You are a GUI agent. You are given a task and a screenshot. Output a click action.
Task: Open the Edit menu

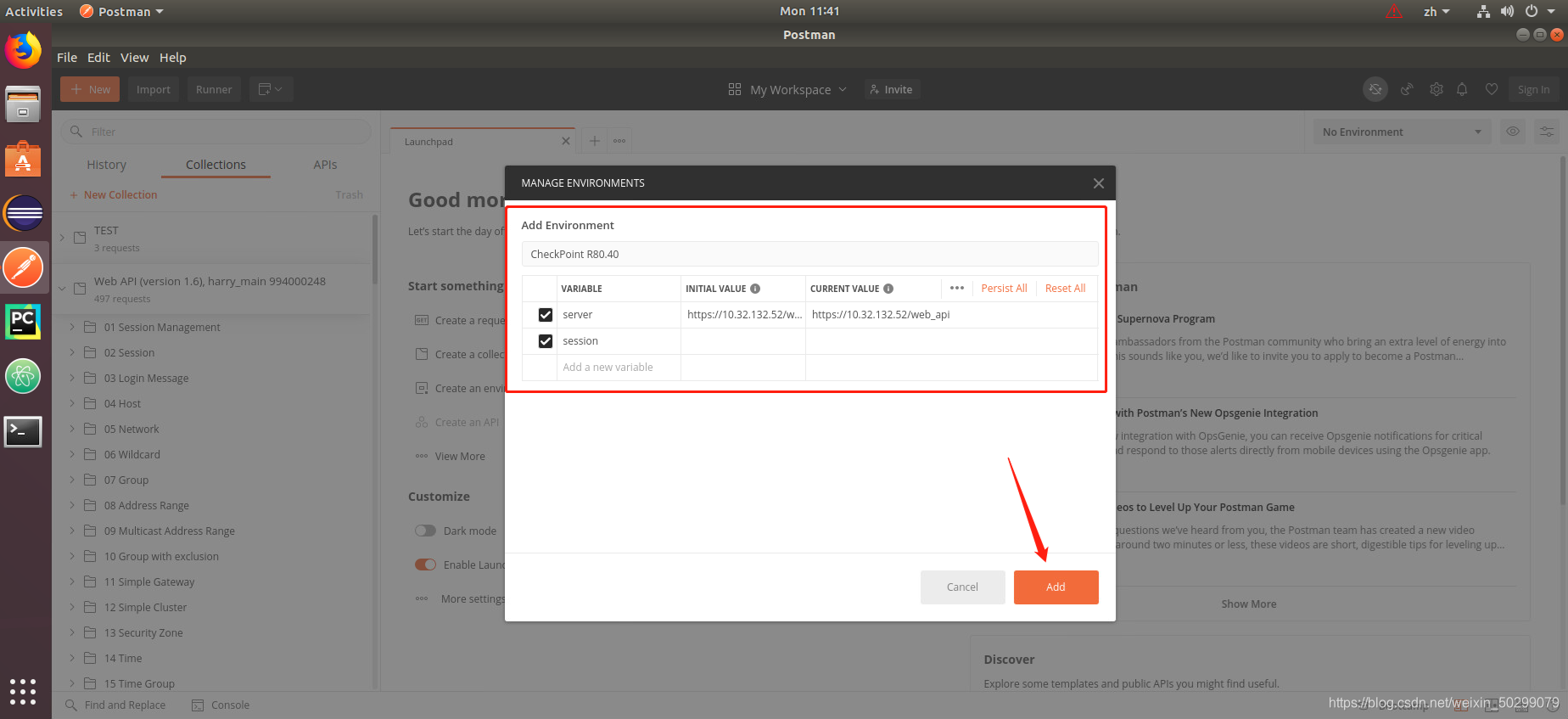tap(98, 58)
